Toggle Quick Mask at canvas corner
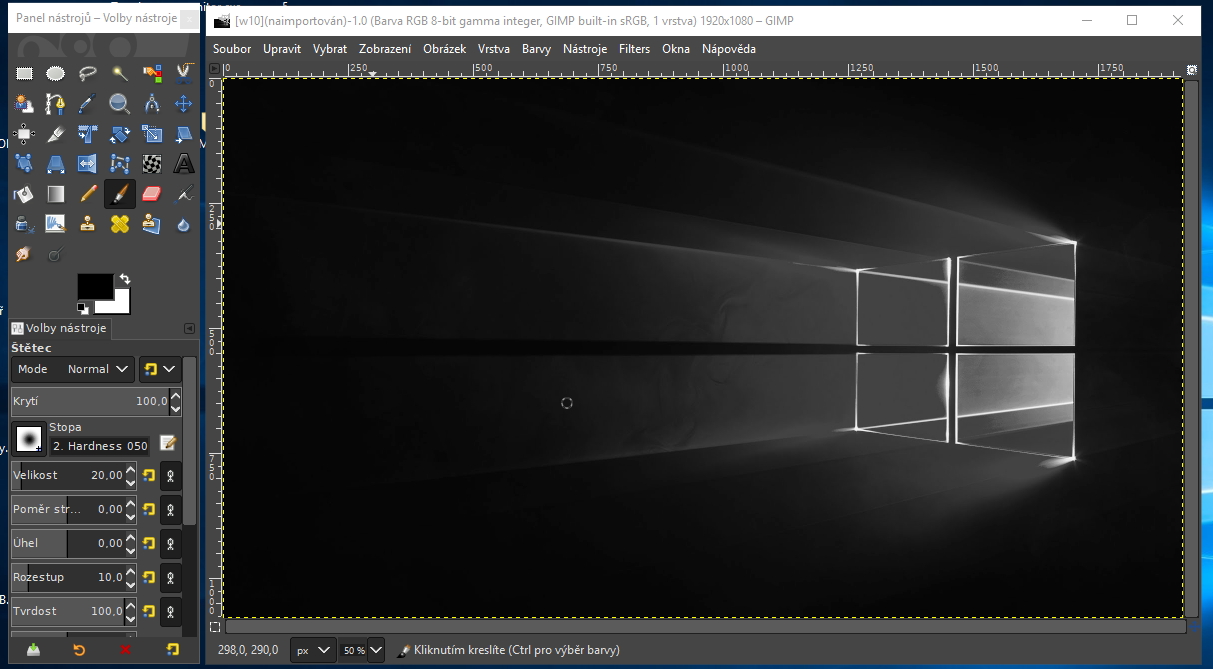The height and width of the screenshot is (669, 1213). tap(215, 627)
